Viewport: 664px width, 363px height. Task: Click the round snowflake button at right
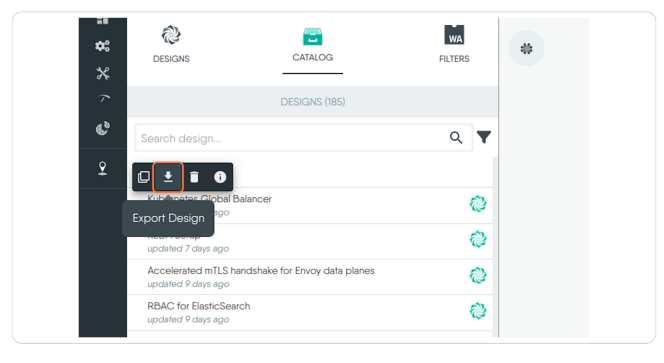pyautogui.click(x=526, y=48)
